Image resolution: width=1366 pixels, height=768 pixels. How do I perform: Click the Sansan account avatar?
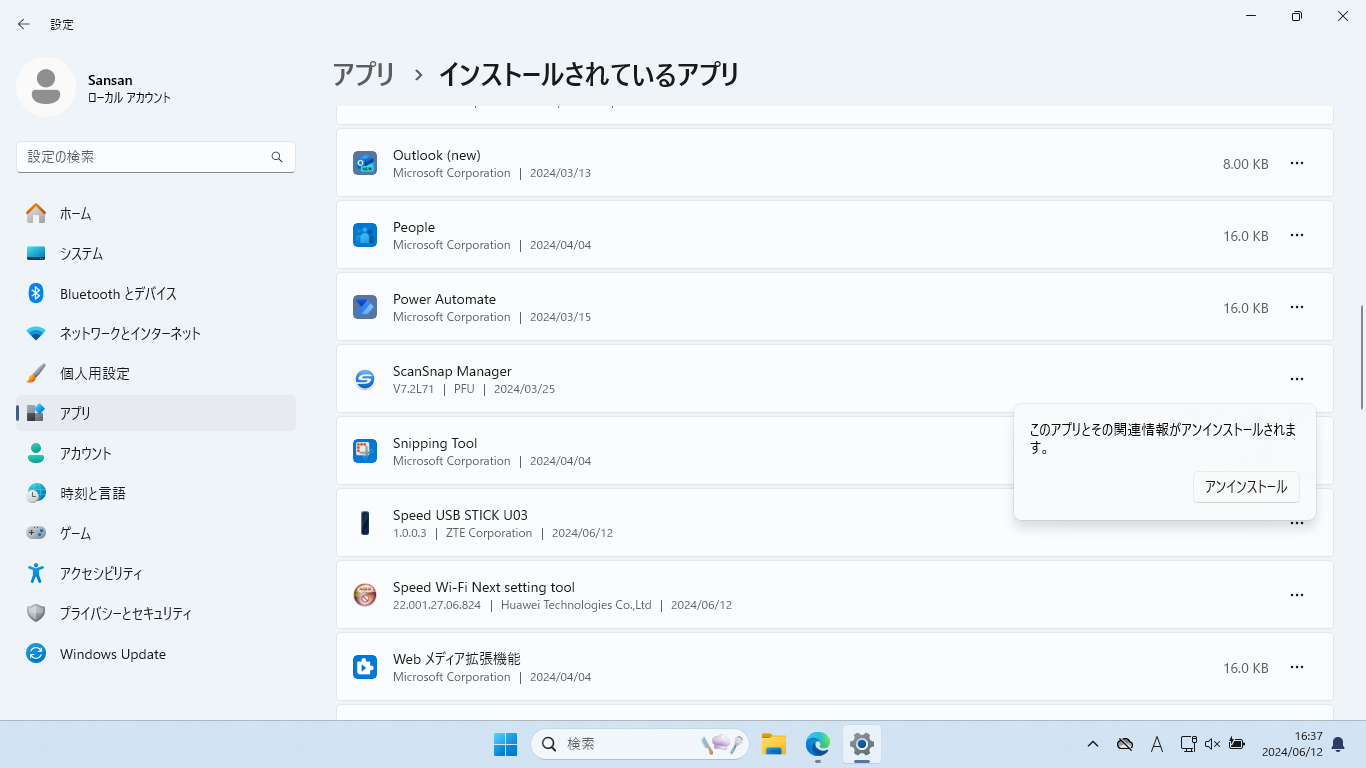(x=46, y=87)
